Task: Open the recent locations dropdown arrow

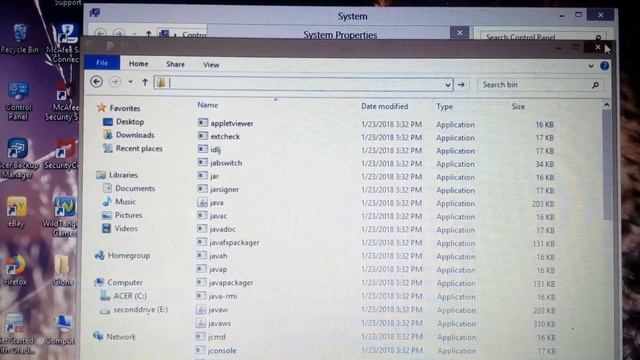Action: point(130,82)
